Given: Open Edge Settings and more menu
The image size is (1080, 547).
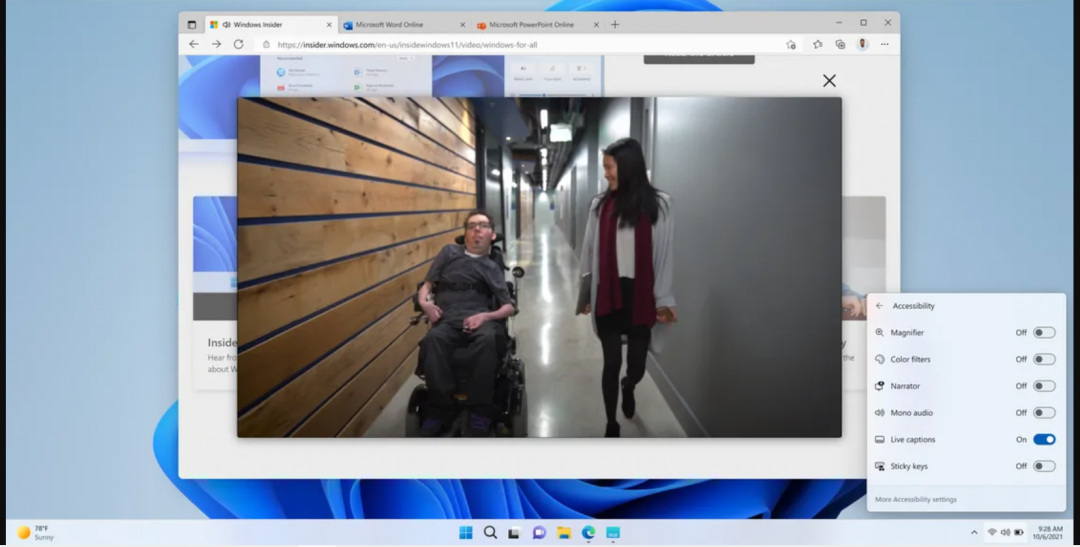Looking at the screenshot, I should coord(884,44).
